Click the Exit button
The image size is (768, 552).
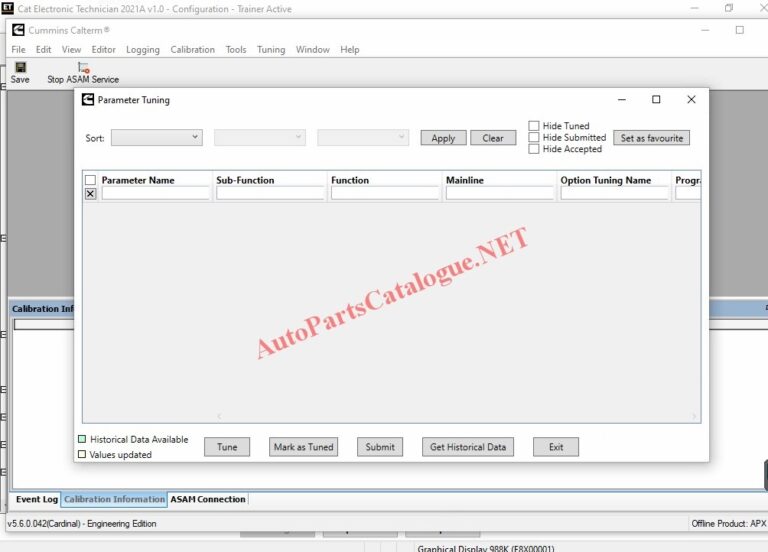point(556,447)
